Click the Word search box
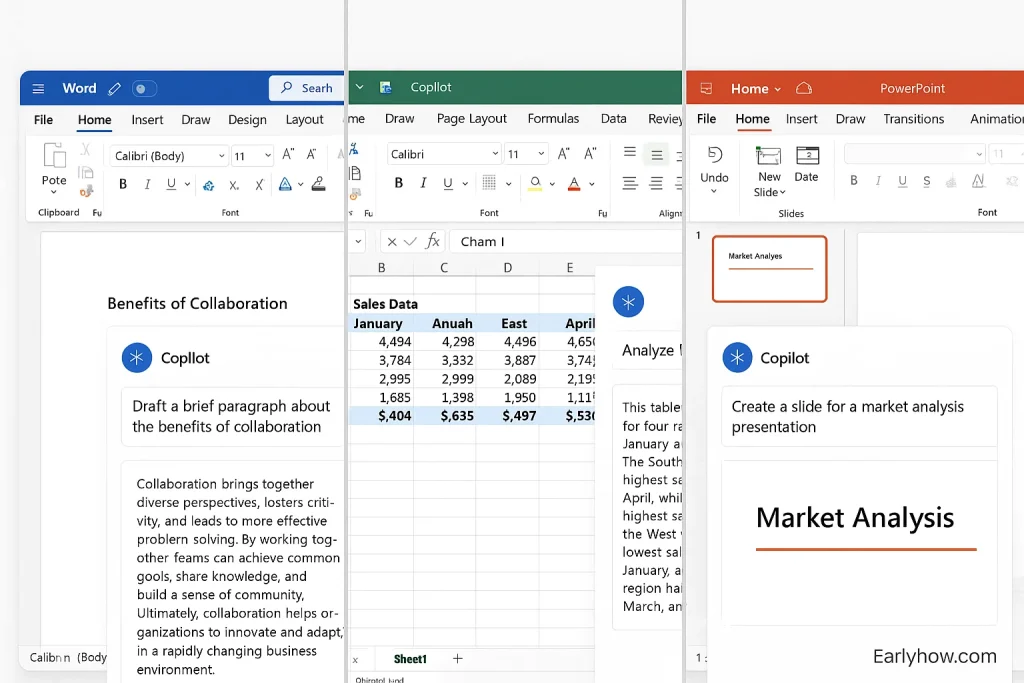 [x=306, y=88]
